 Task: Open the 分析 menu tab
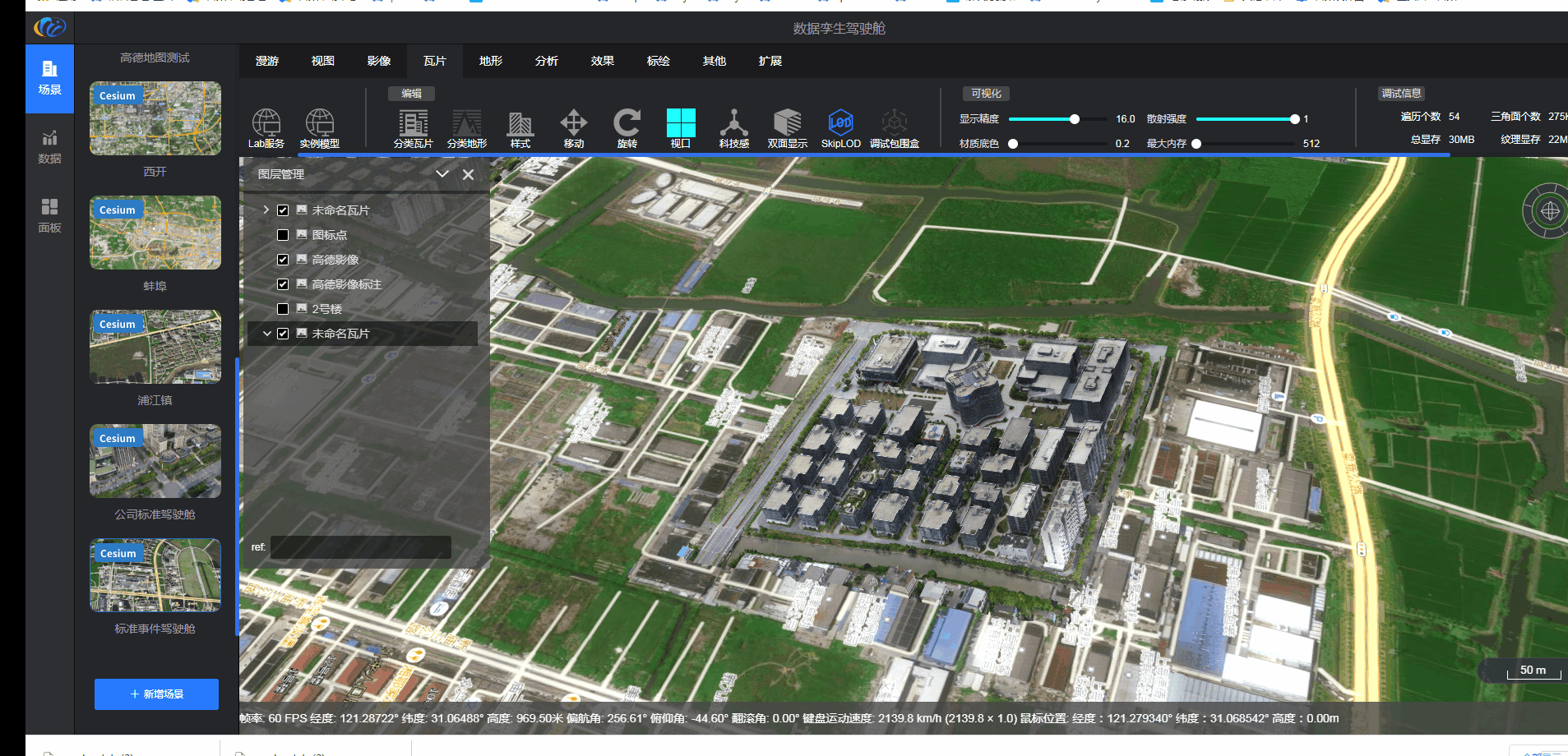[547, 61]
